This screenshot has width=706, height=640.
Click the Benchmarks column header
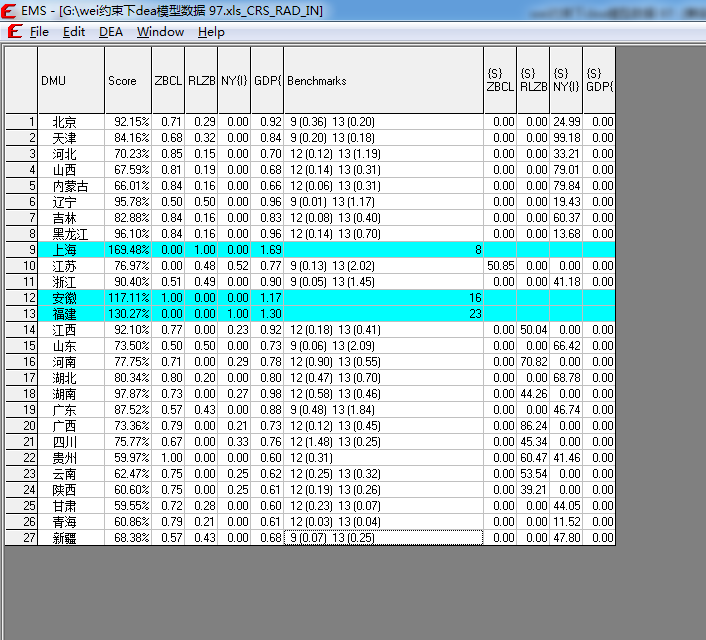click(384, 81)
